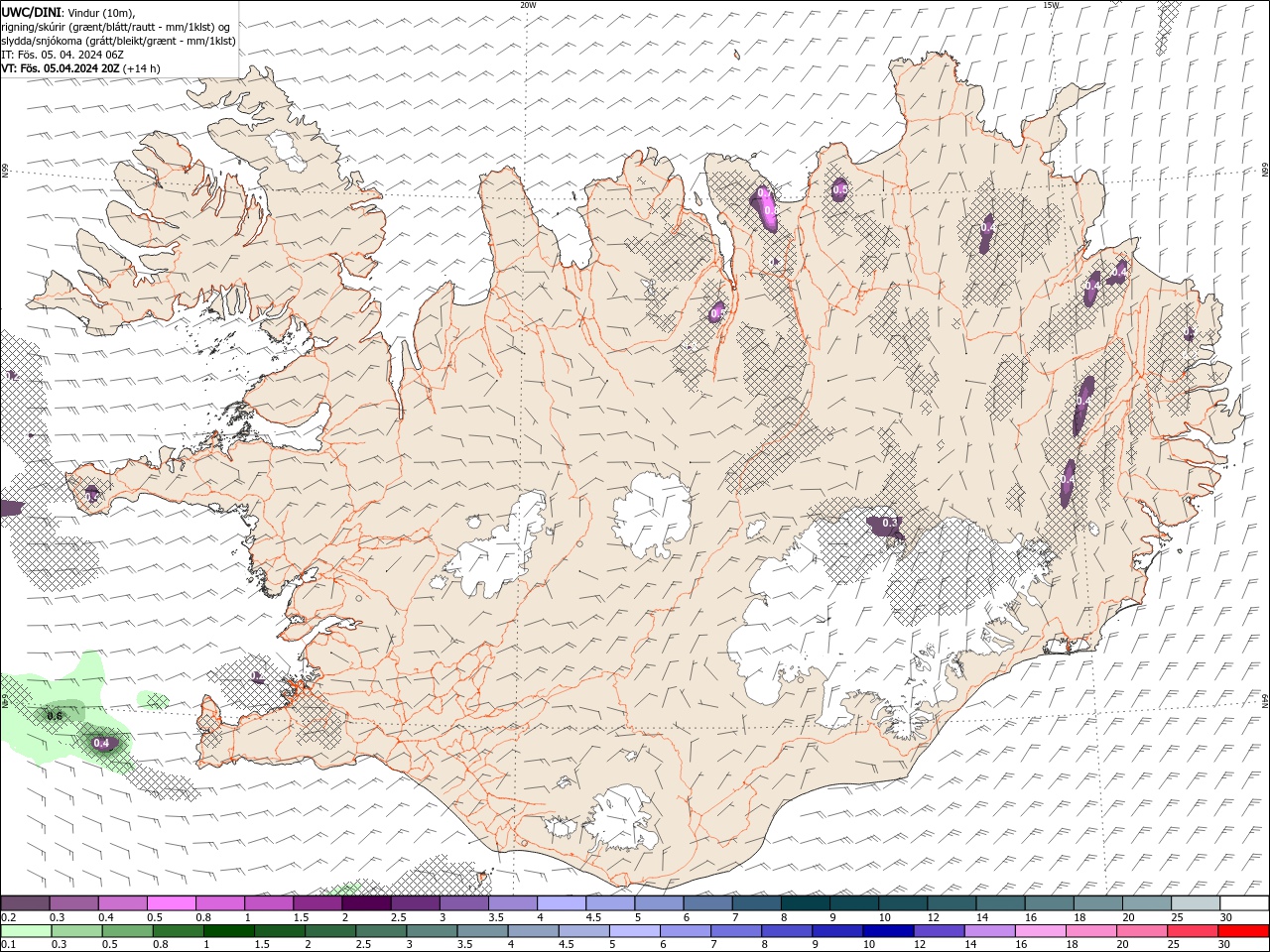The width and height of the screenshot is (1270, 952).
Task: Select the 30 bright red swatch in the lower rain bar
Action: click(x=1243, y=931)
